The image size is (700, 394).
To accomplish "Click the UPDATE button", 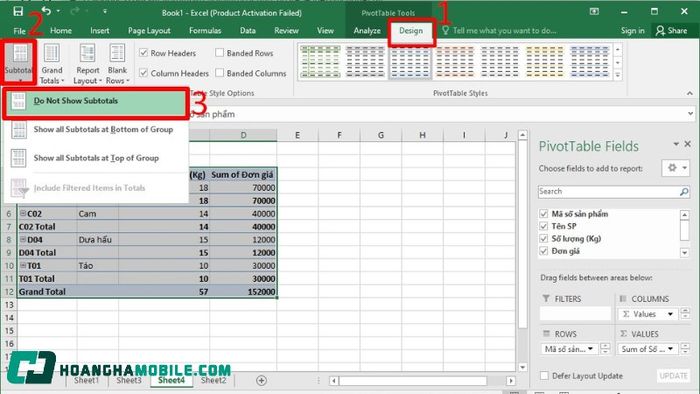I will pyautogui.click(x=673, y=376).
